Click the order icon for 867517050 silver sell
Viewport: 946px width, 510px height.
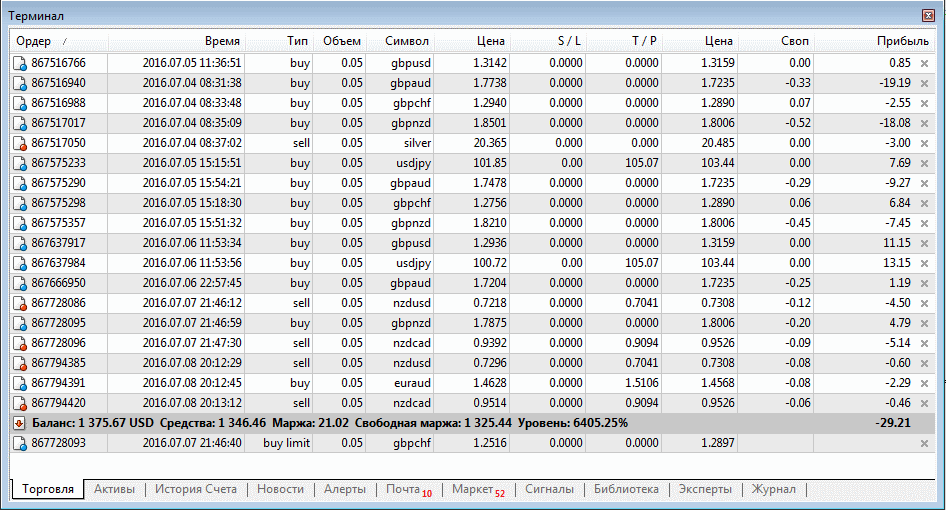[20, 144]
